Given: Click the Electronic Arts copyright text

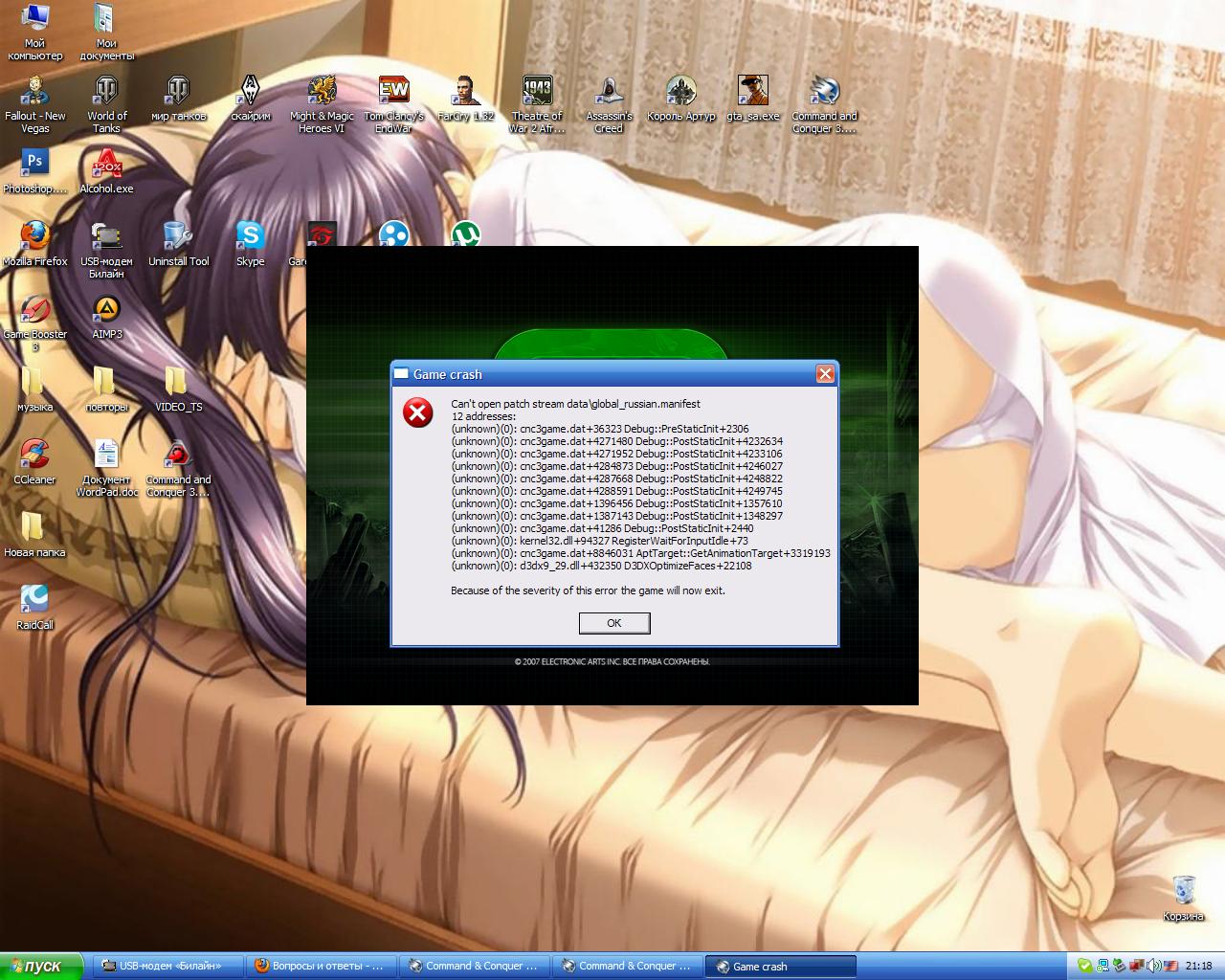Looking at the screenshot, I should click(612, 661).
